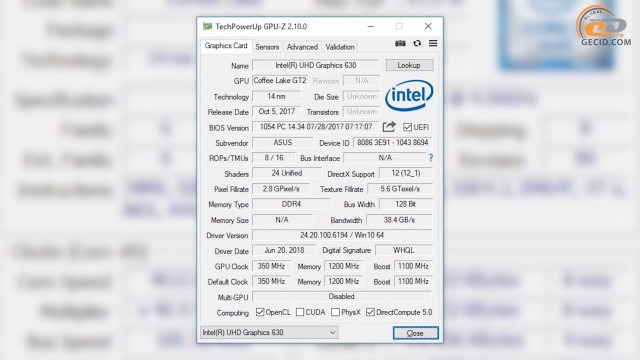This screenshot has height=360, width=640.
Task: Click the Close button
Action: 416,333
